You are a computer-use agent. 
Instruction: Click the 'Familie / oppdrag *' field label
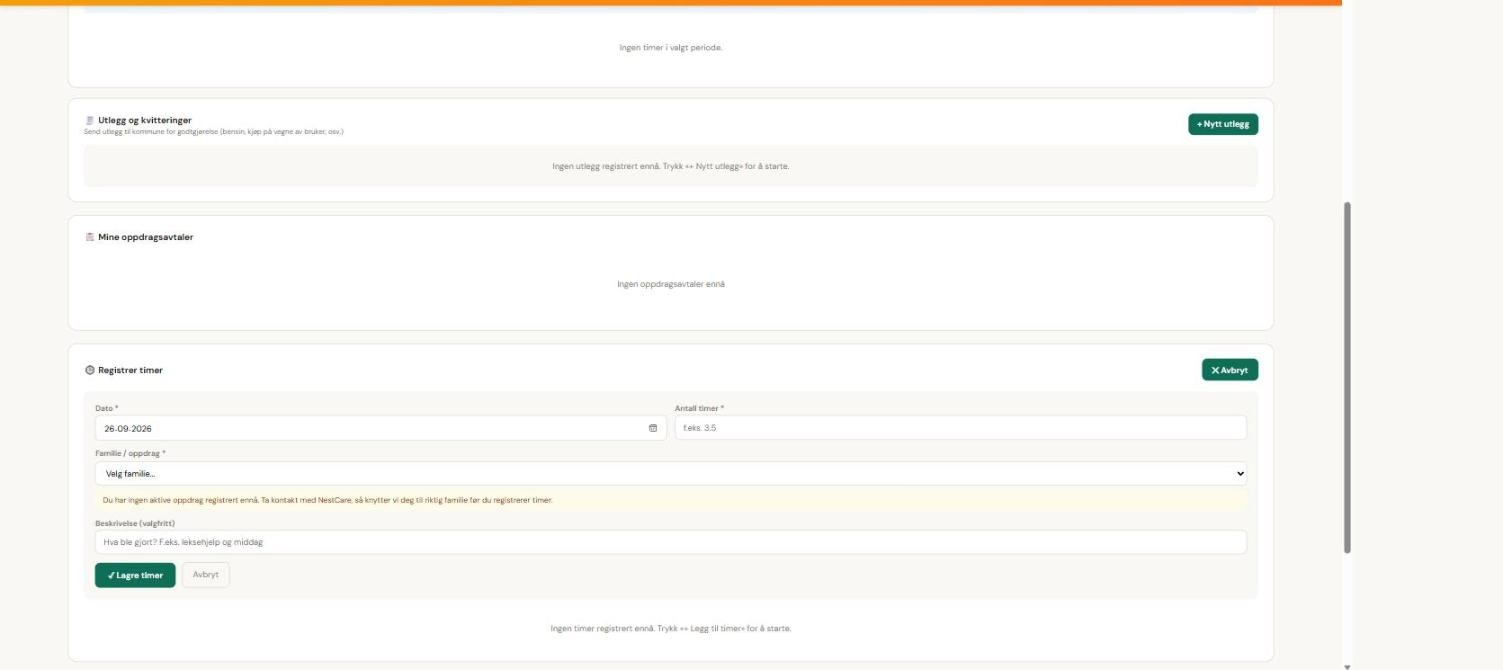[130, 453]
